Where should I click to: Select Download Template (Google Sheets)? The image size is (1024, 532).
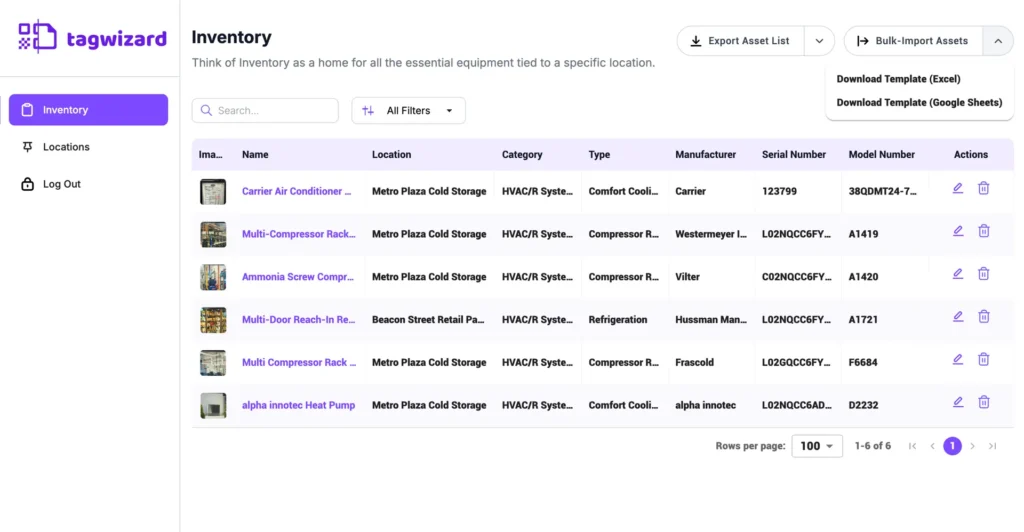[919, 102]
